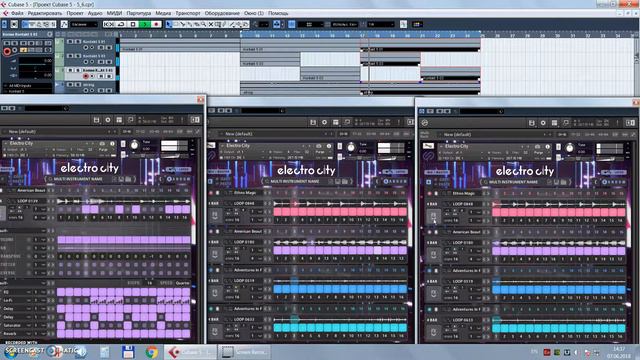Toggle step 1 pink cell of LOOP 0848, middle window
The image size is (640, 360).
[278, 211]
